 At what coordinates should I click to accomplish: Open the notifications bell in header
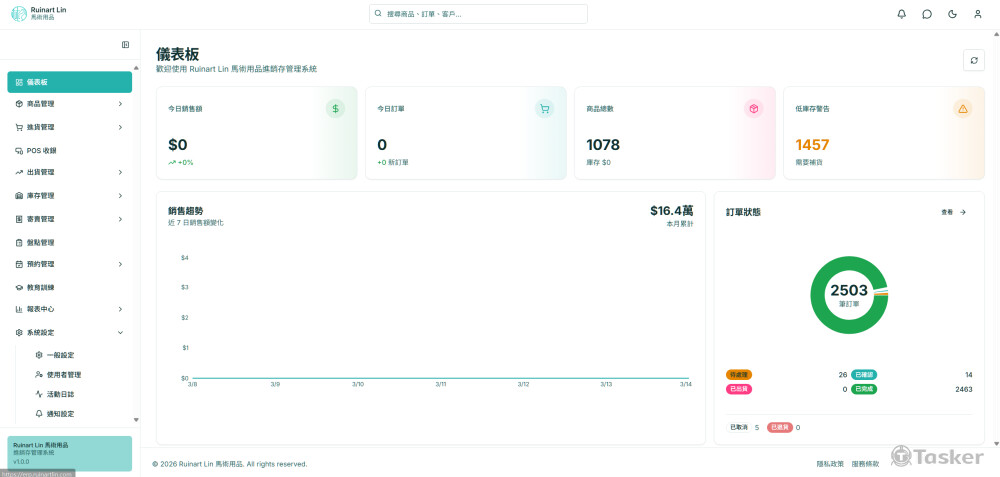tap(901, 14)
